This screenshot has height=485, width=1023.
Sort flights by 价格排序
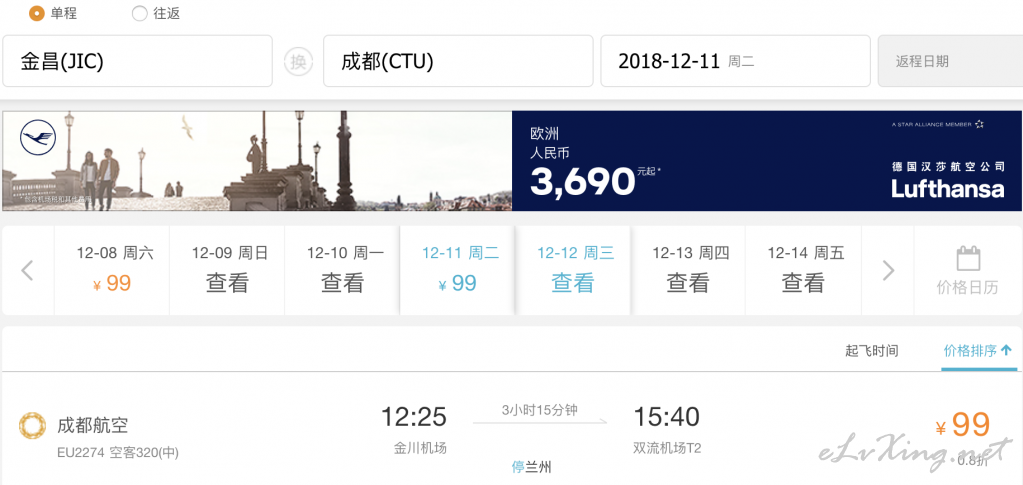click(977, 351)
